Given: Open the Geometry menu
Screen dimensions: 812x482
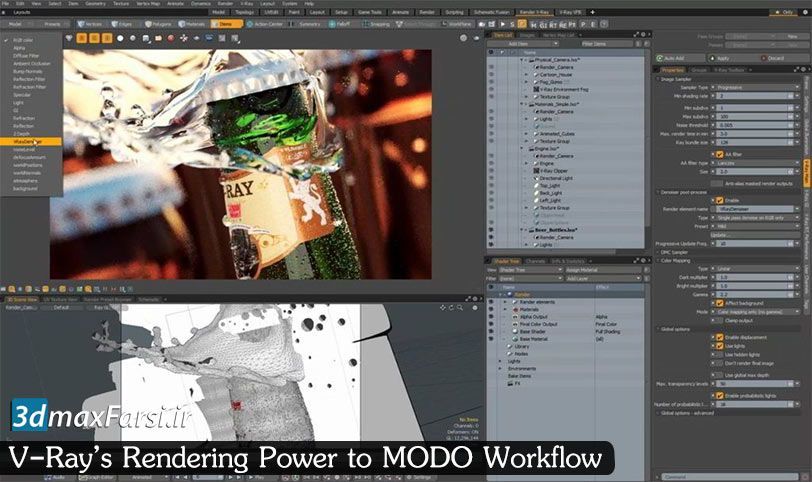Looking at the screenshot, I should pyautogui.click(x=95, y=4).
